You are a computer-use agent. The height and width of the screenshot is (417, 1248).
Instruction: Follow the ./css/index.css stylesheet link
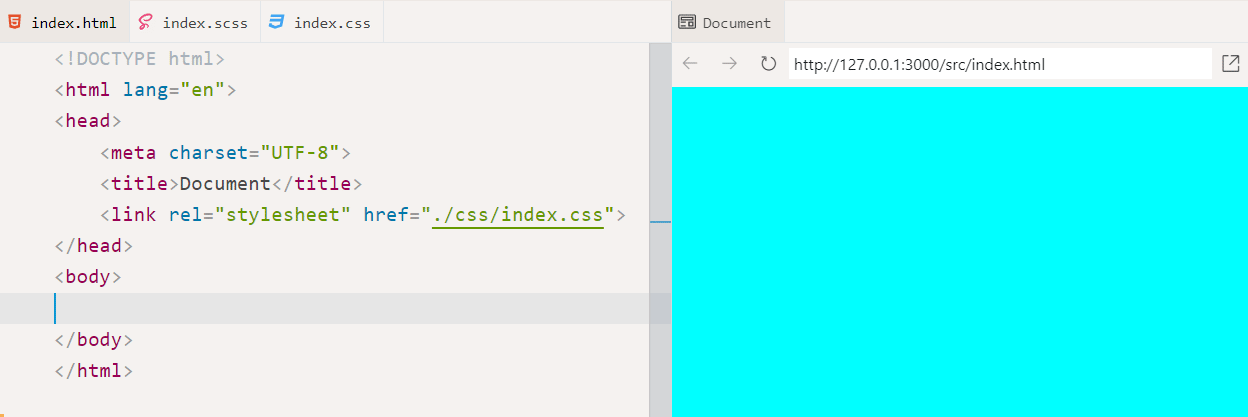(518, 215)
